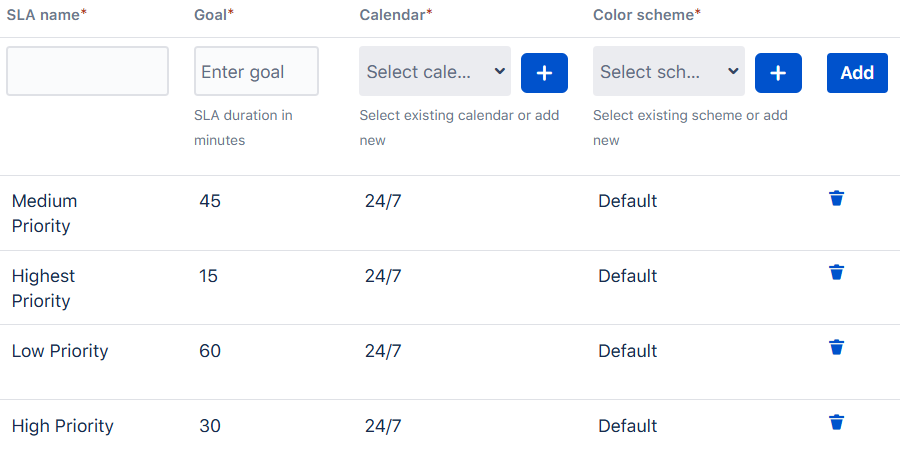The height and width of the screenshot is (468, 900).
Task: Click the Low Priority 24/7 calendar cell
Action: (x=383, y=351)
